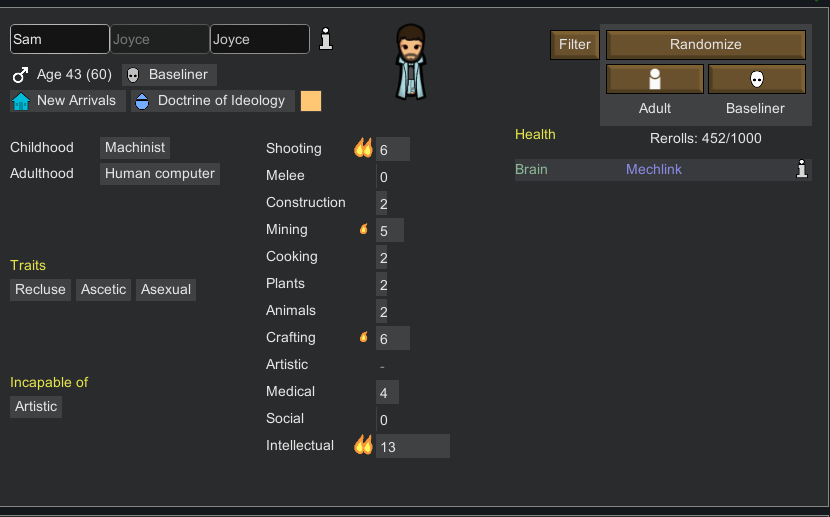Open the Filter button
Screen dimensions: 830x517
575,44
